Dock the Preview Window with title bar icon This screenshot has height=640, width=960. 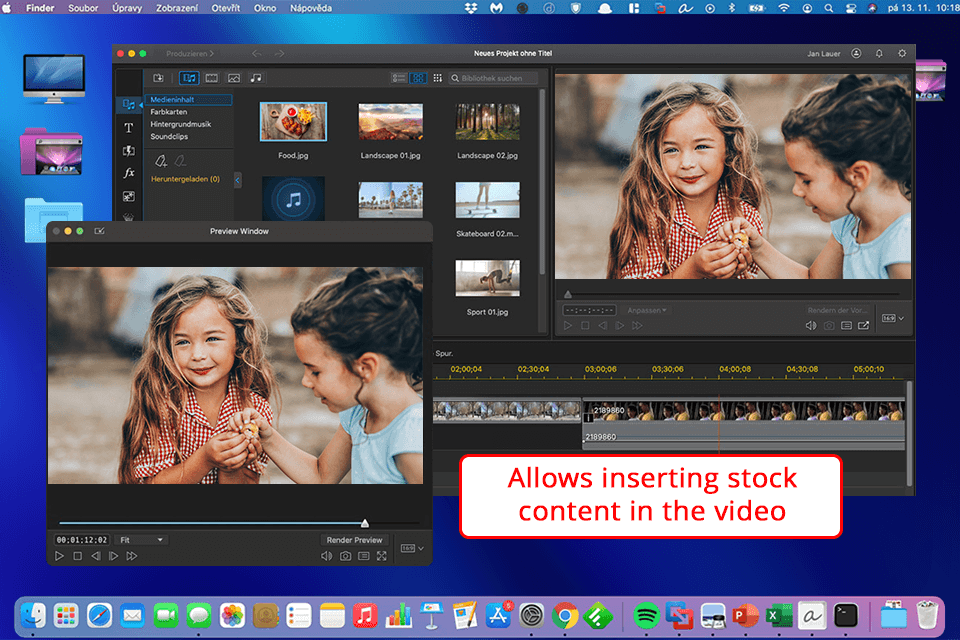(99, 231)
